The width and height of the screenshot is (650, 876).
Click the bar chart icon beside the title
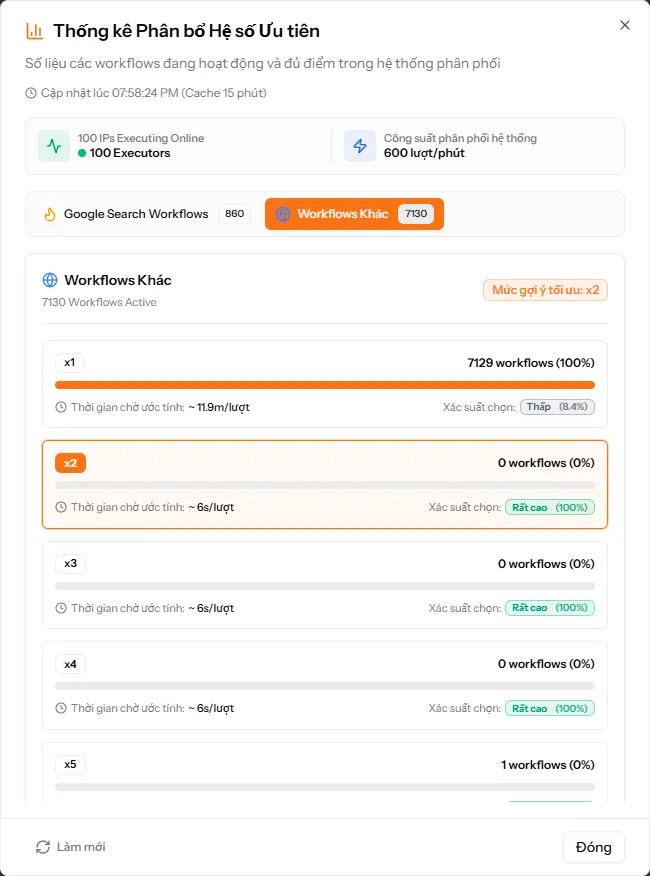click(x=34, y=31)
